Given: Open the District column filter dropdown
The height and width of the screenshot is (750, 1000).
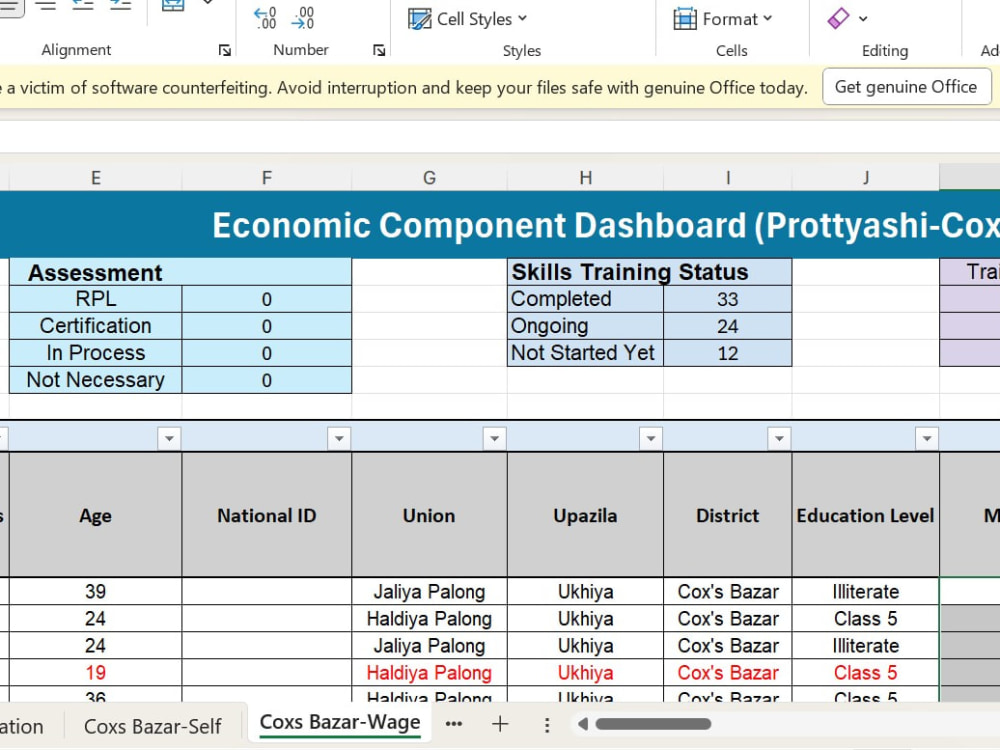Looking at the screenshot, I should 779,438.
